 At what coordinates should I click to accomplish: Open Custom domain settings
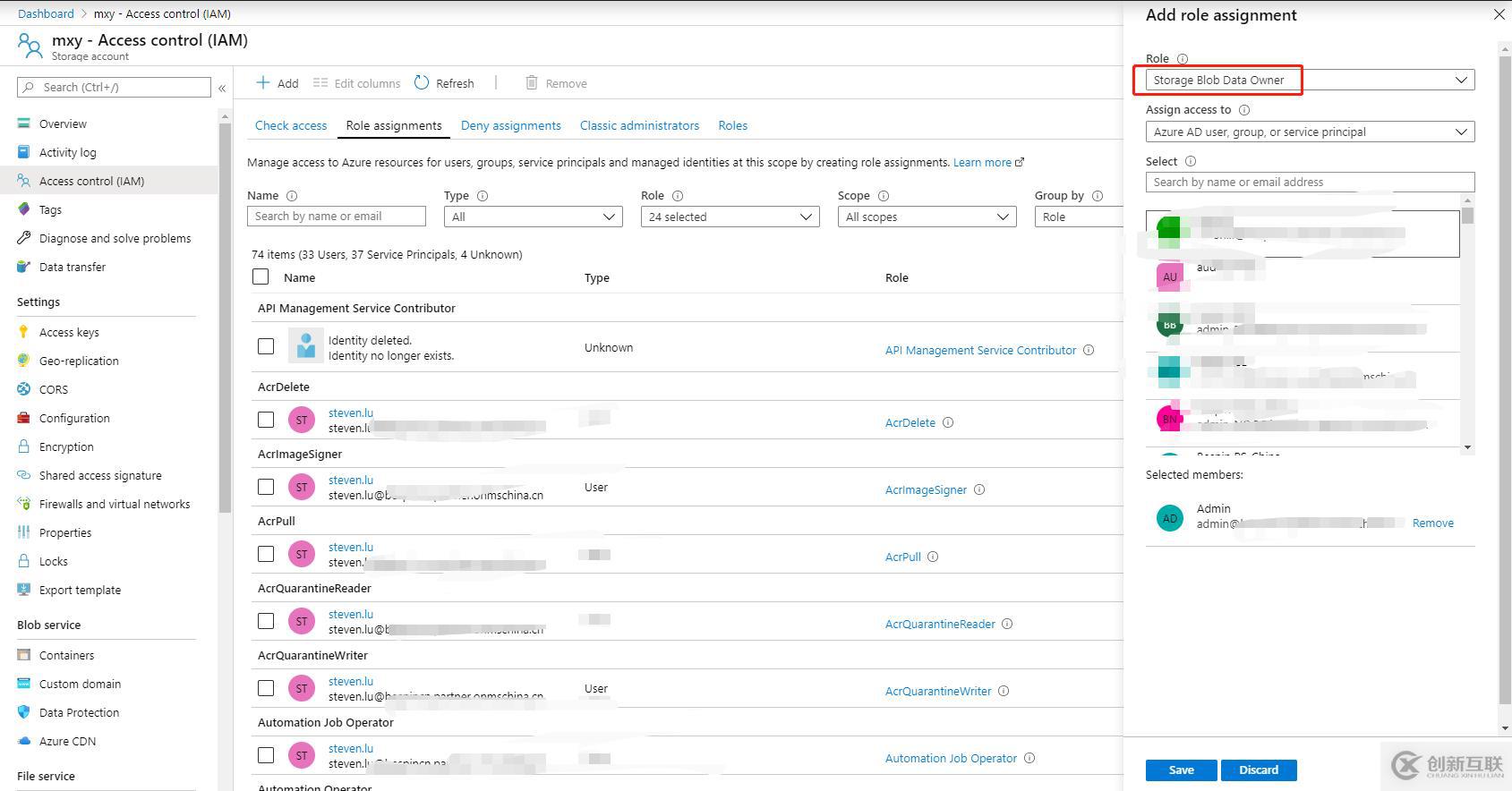[80, 684]
